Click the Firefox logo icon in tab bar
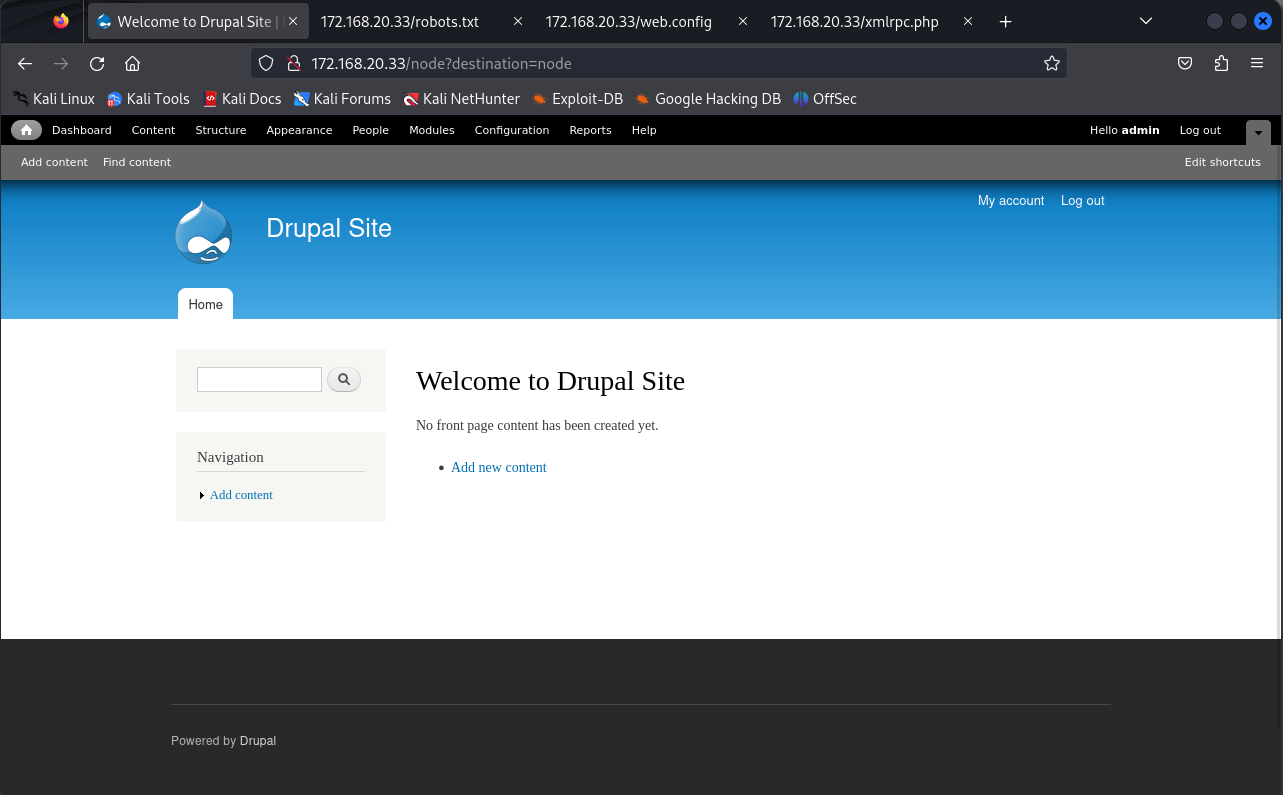Image resolution: width=1283 pixels, height=795 pixels. (62, 21)
